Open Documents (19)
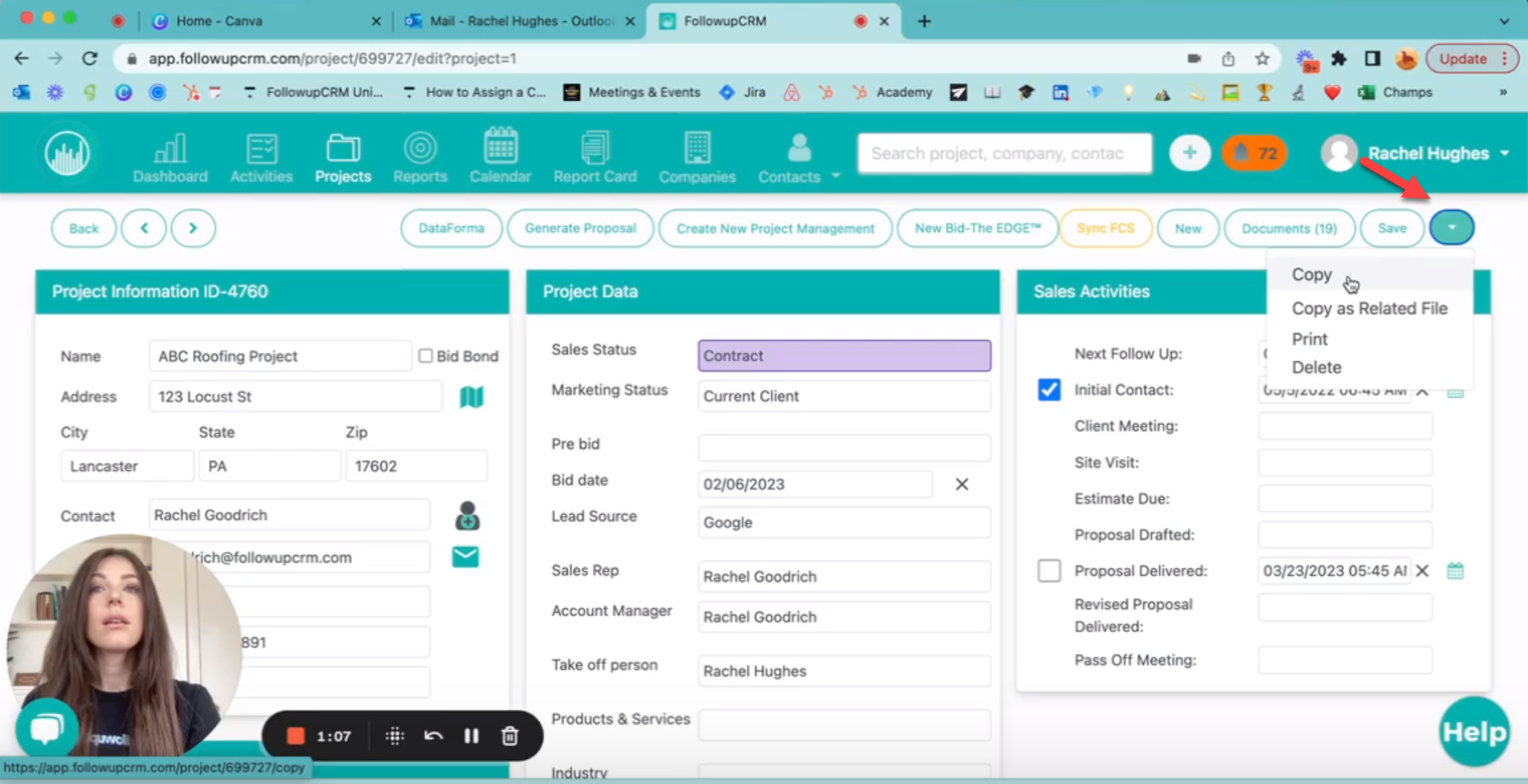The height and width of the screenshot is (784, 1528). [x=1289, y=228]
